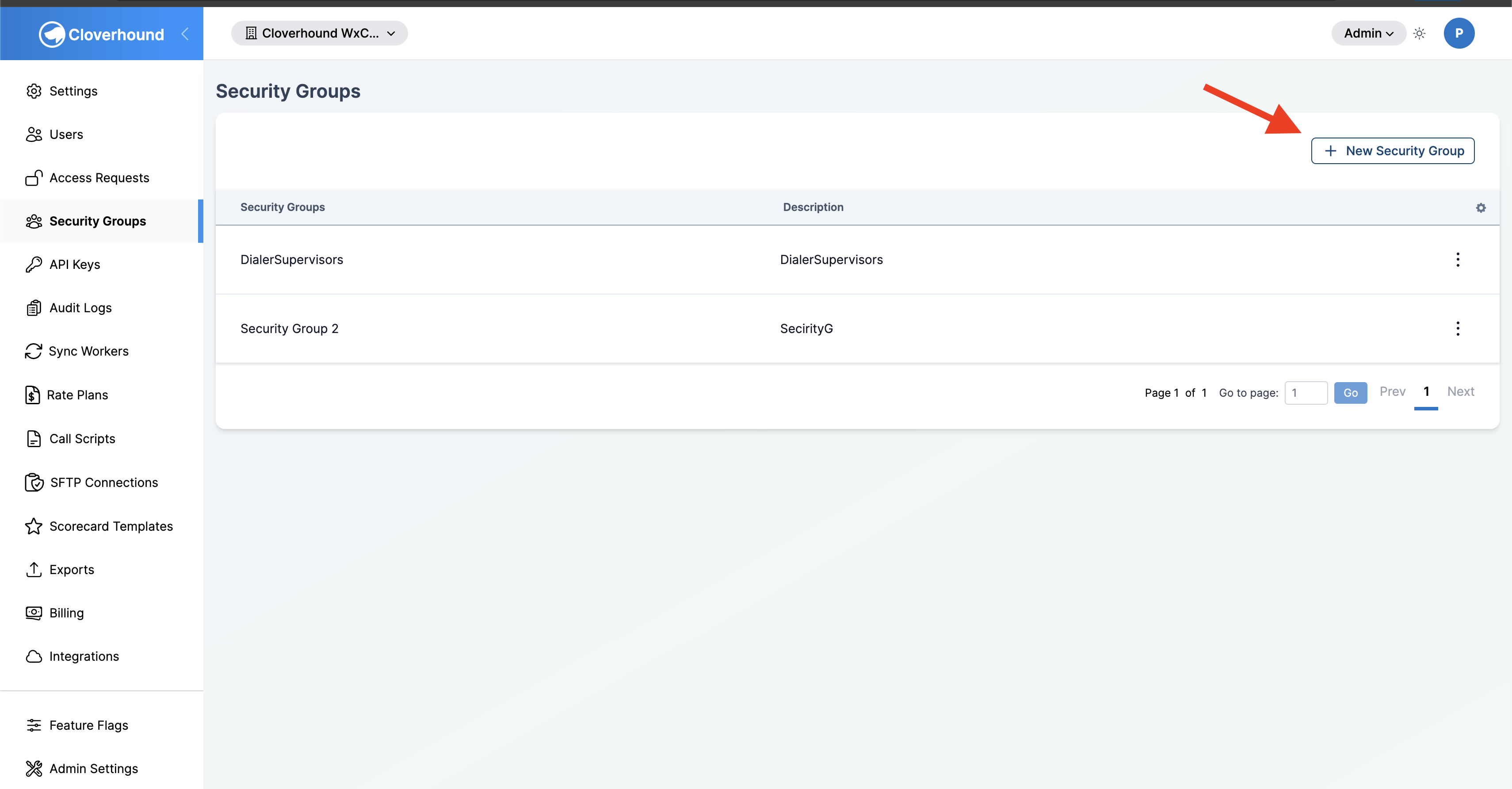Open table column settings gear

(1480, 208)
